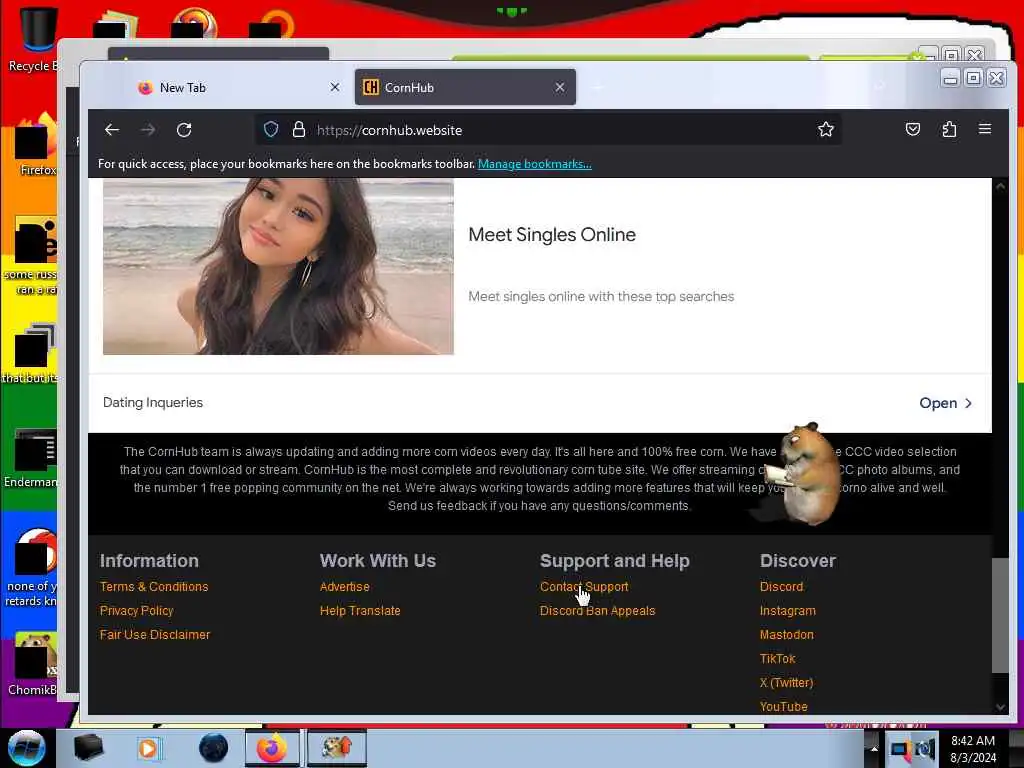Open the Extensions puzzle icon
Viewport: 1024px width, 768px height.
click(949, 129)
